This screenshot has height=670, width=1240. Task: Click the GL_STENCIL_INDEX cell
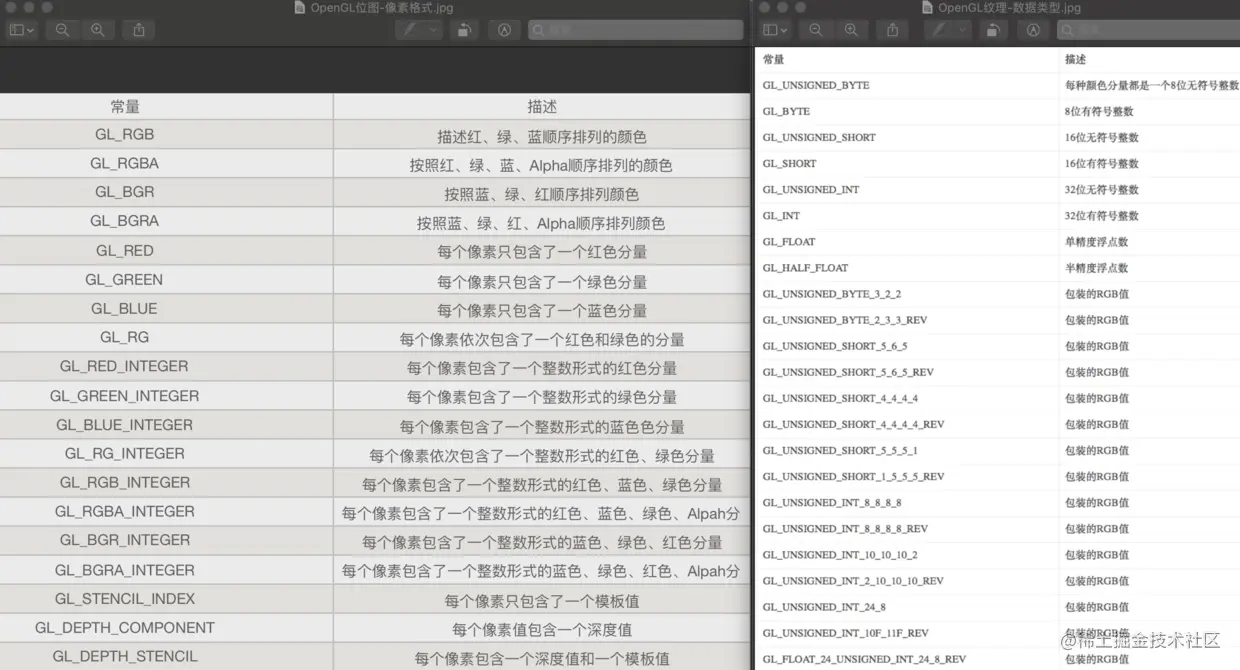click(x=125, y=600)
